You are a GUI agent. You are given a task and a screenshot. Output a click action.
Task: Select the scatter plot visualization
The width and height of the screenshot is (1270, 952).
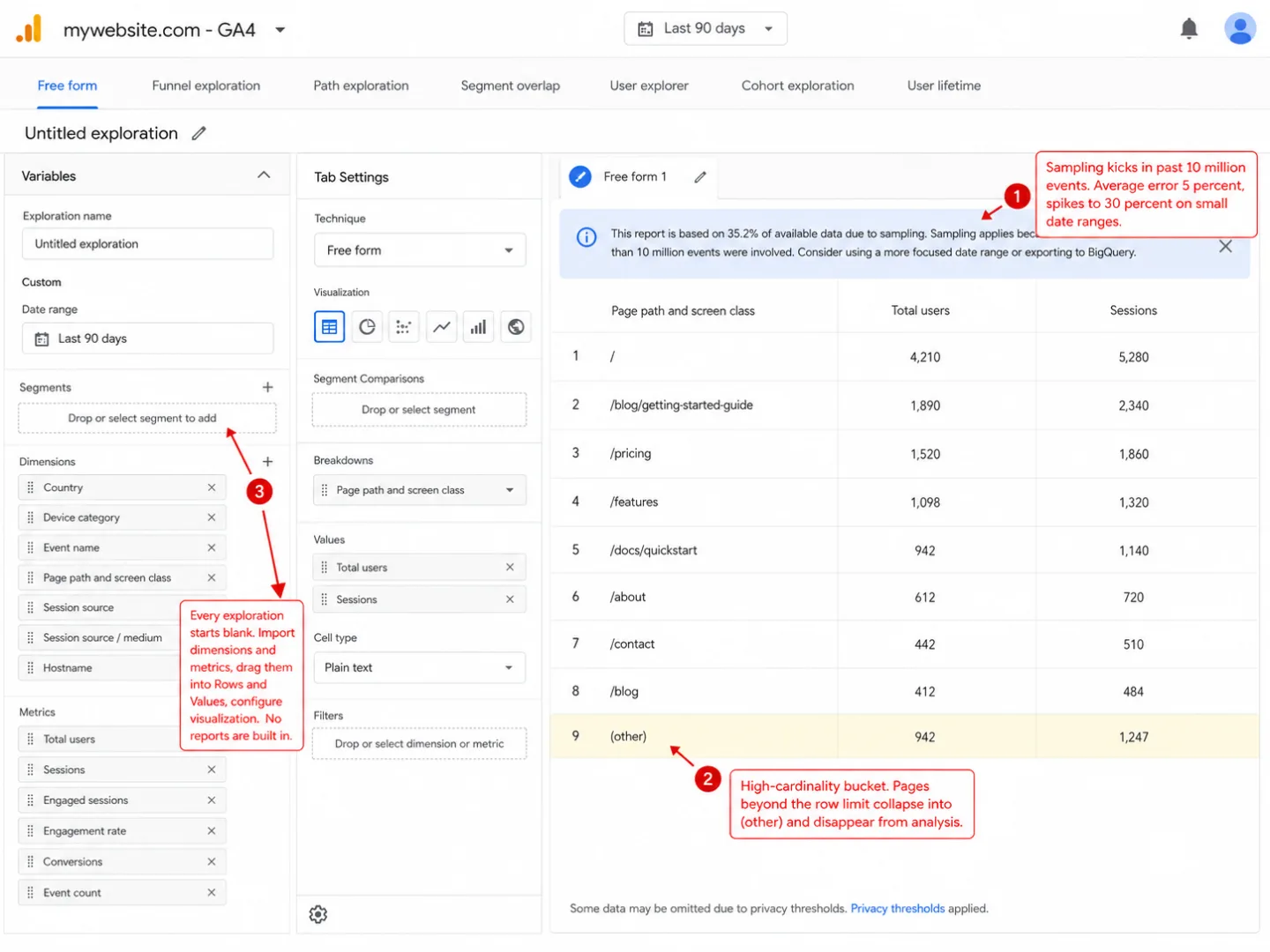pyautogui.click(x=404, y=327)
